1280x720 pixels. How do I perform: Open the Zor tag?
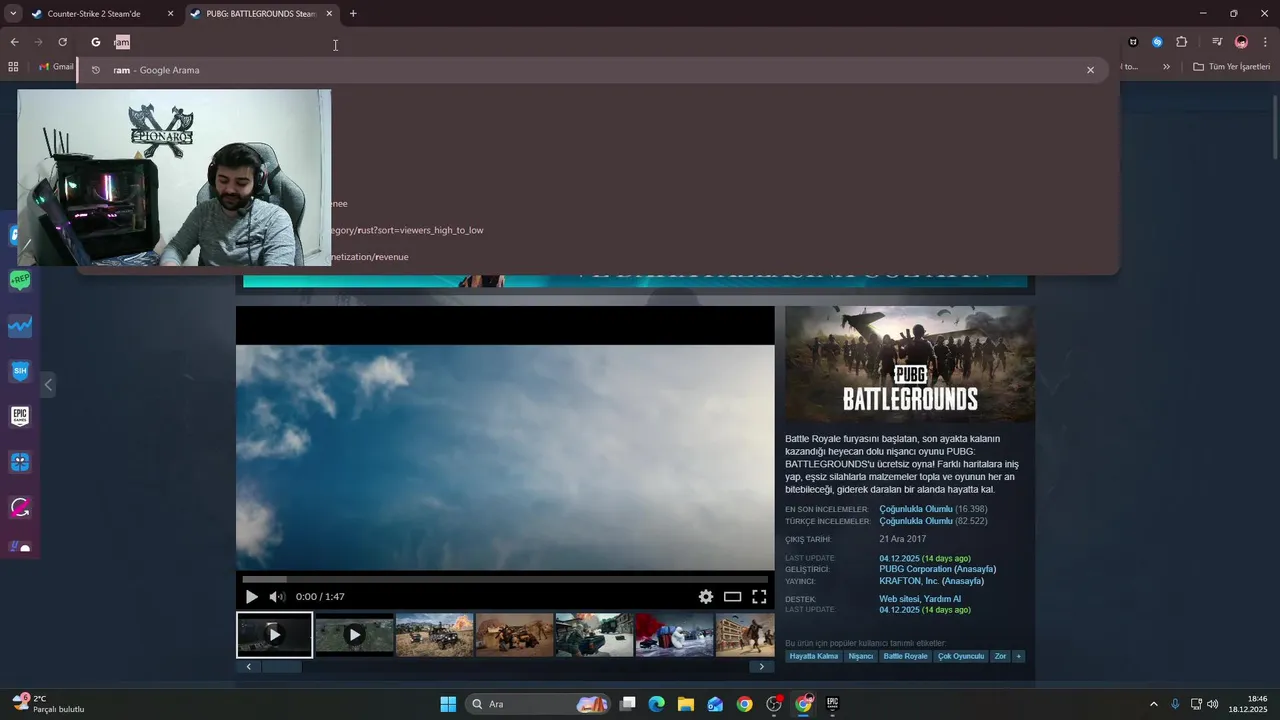1000,657
